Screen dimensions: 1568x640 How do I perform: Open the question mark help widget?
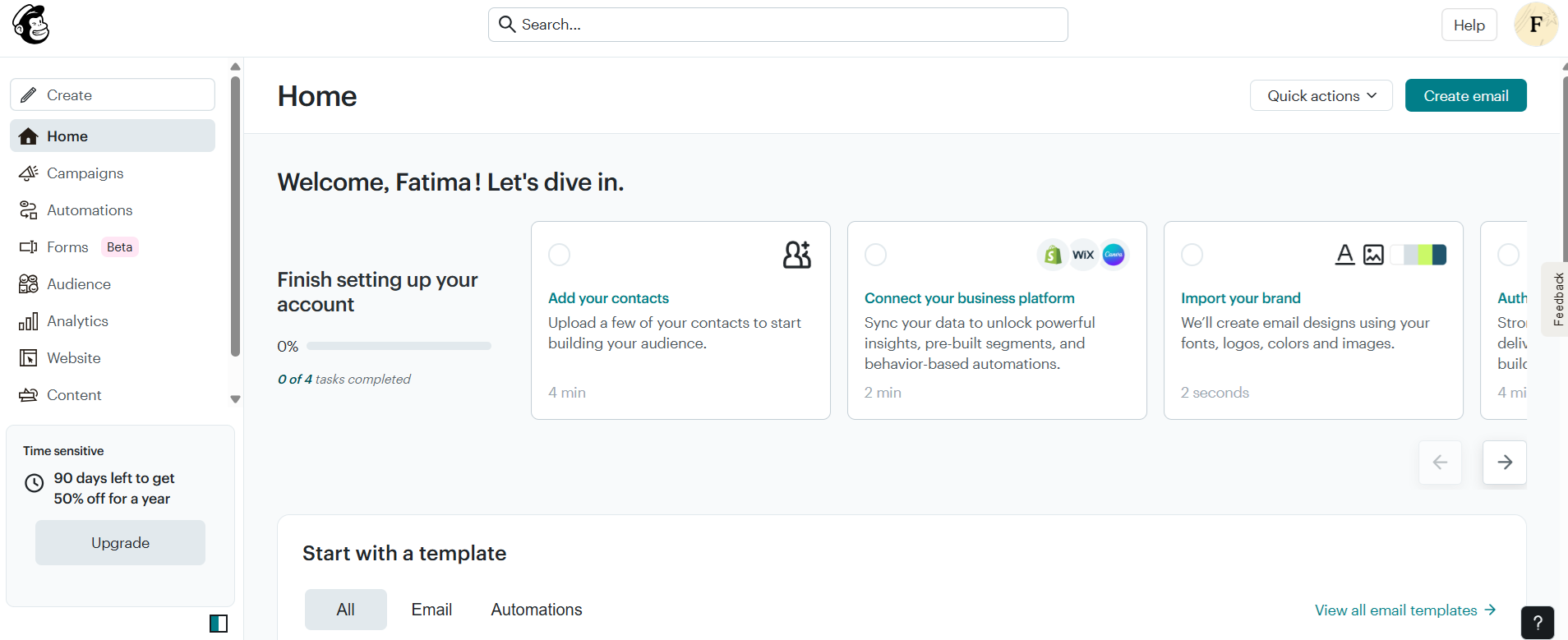point(1537,623)
